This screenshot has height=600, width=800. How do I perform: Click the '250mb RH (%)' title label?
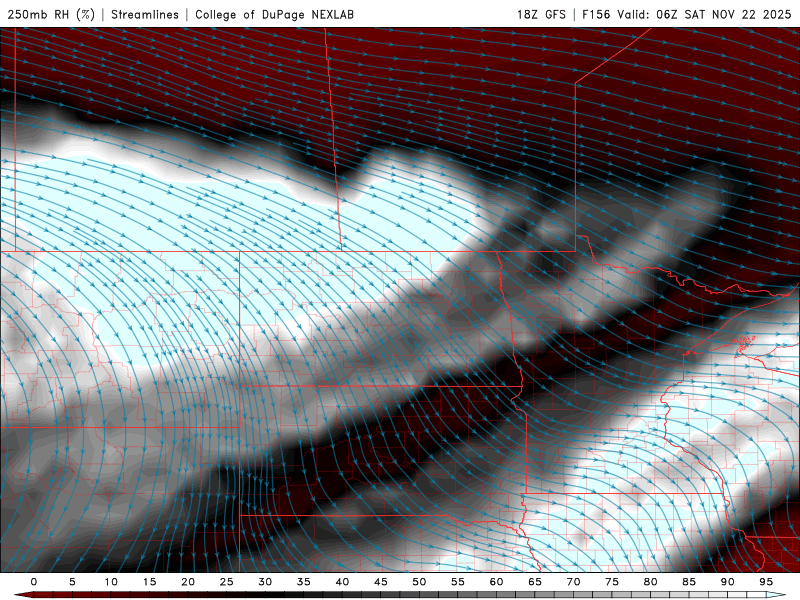pyautogui.click(x=51, y=14)
